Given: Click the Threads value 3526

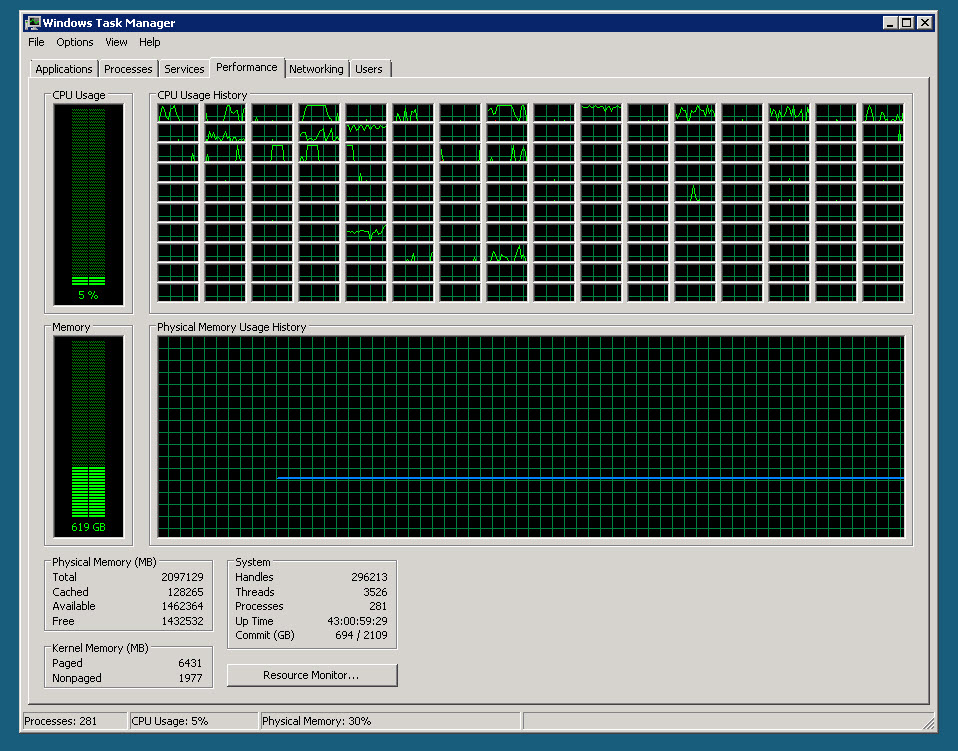Looking at the screenshot, I should click(x=375, y=592).
